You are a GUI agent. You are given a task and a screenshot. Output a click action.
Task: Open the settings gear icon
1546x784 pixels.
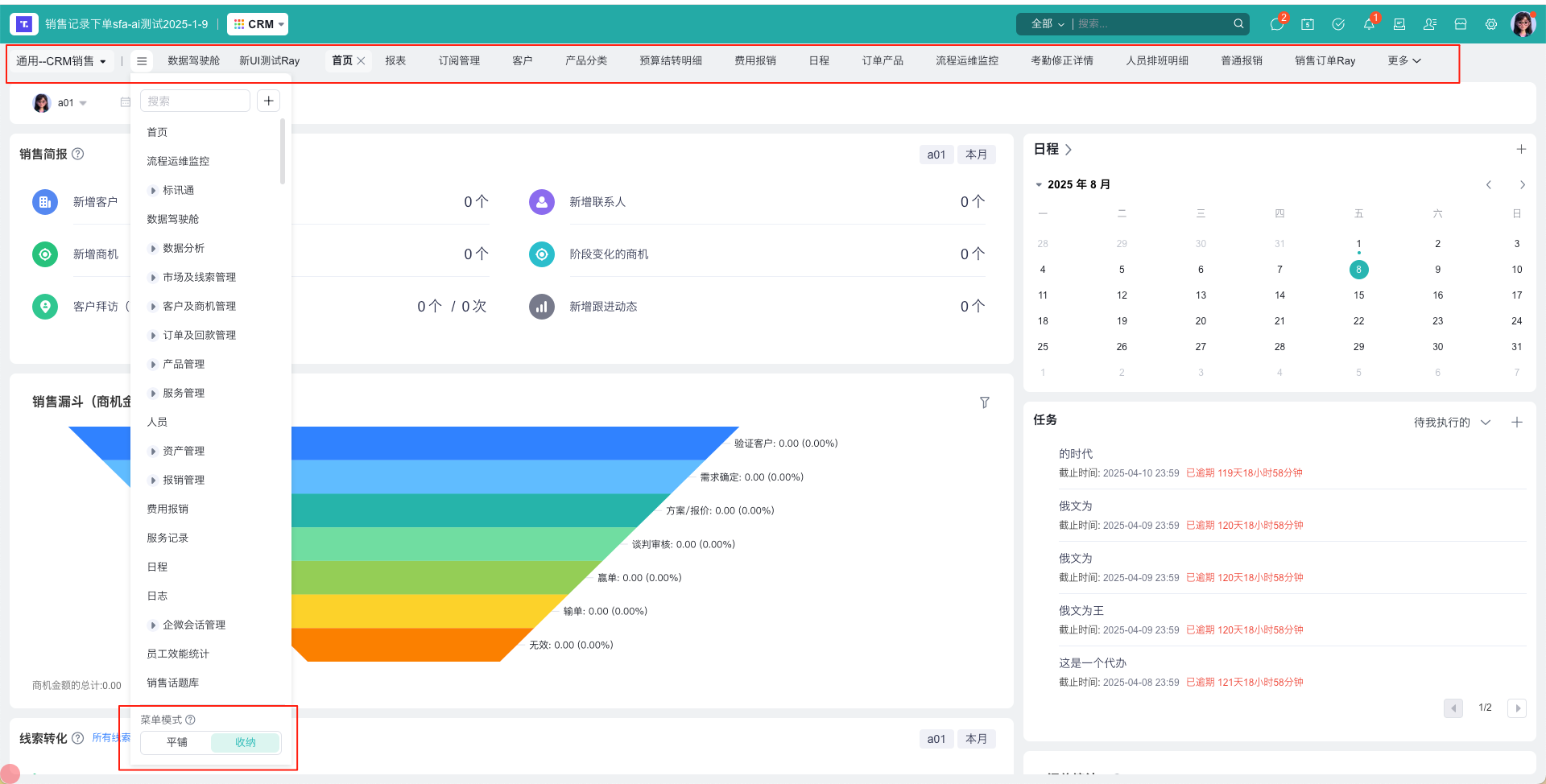pyautogui.click(x=1491, y=24)
